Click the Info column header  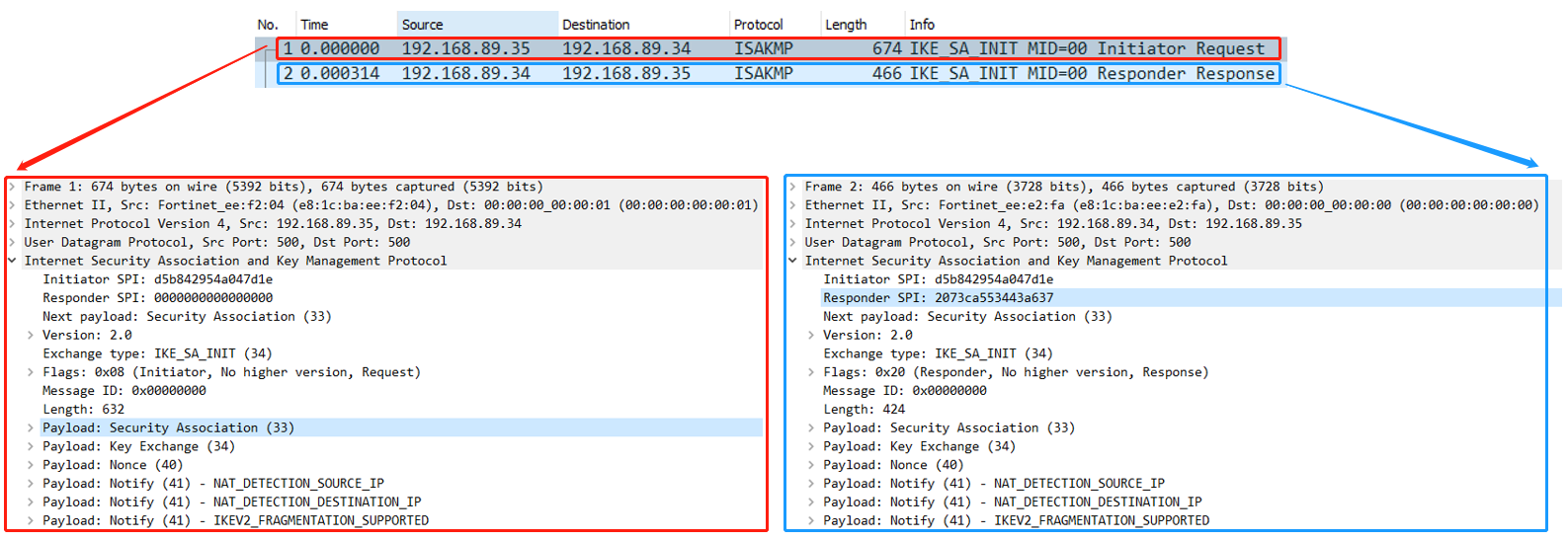click(921, 25)
